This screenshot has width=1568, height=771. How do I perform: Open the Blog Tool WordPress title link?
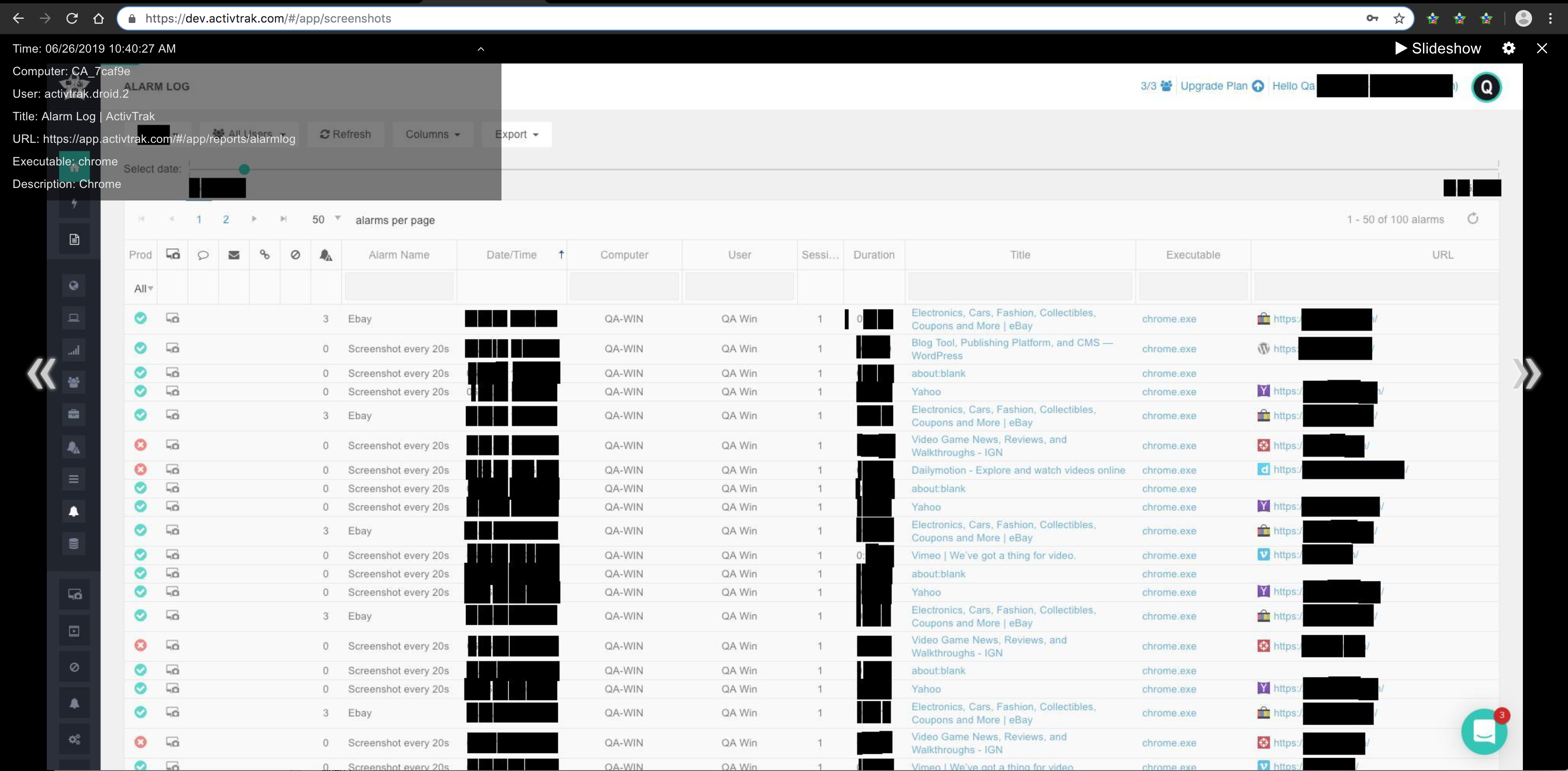1012,349
